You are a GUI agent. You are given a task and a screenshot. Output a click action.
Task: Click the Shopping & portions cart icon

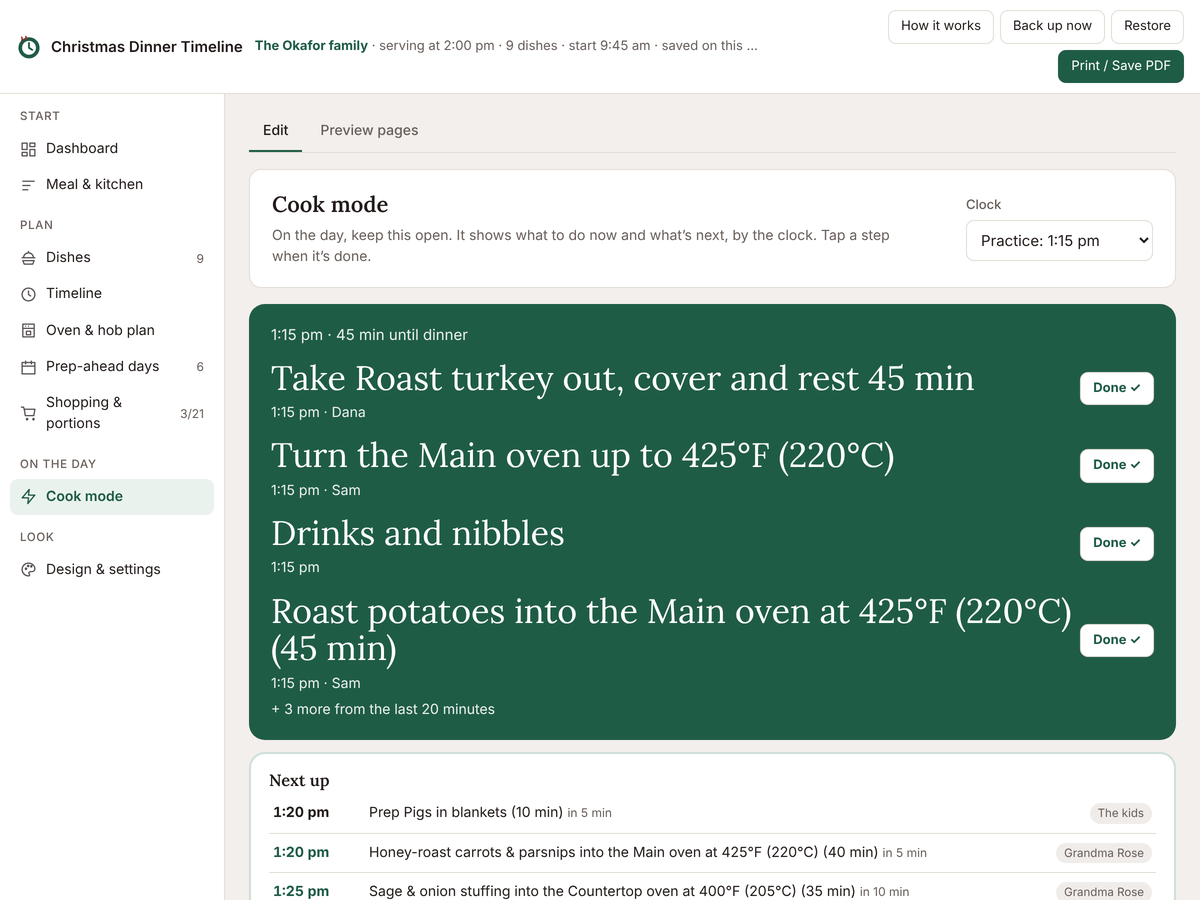[28, 413]
